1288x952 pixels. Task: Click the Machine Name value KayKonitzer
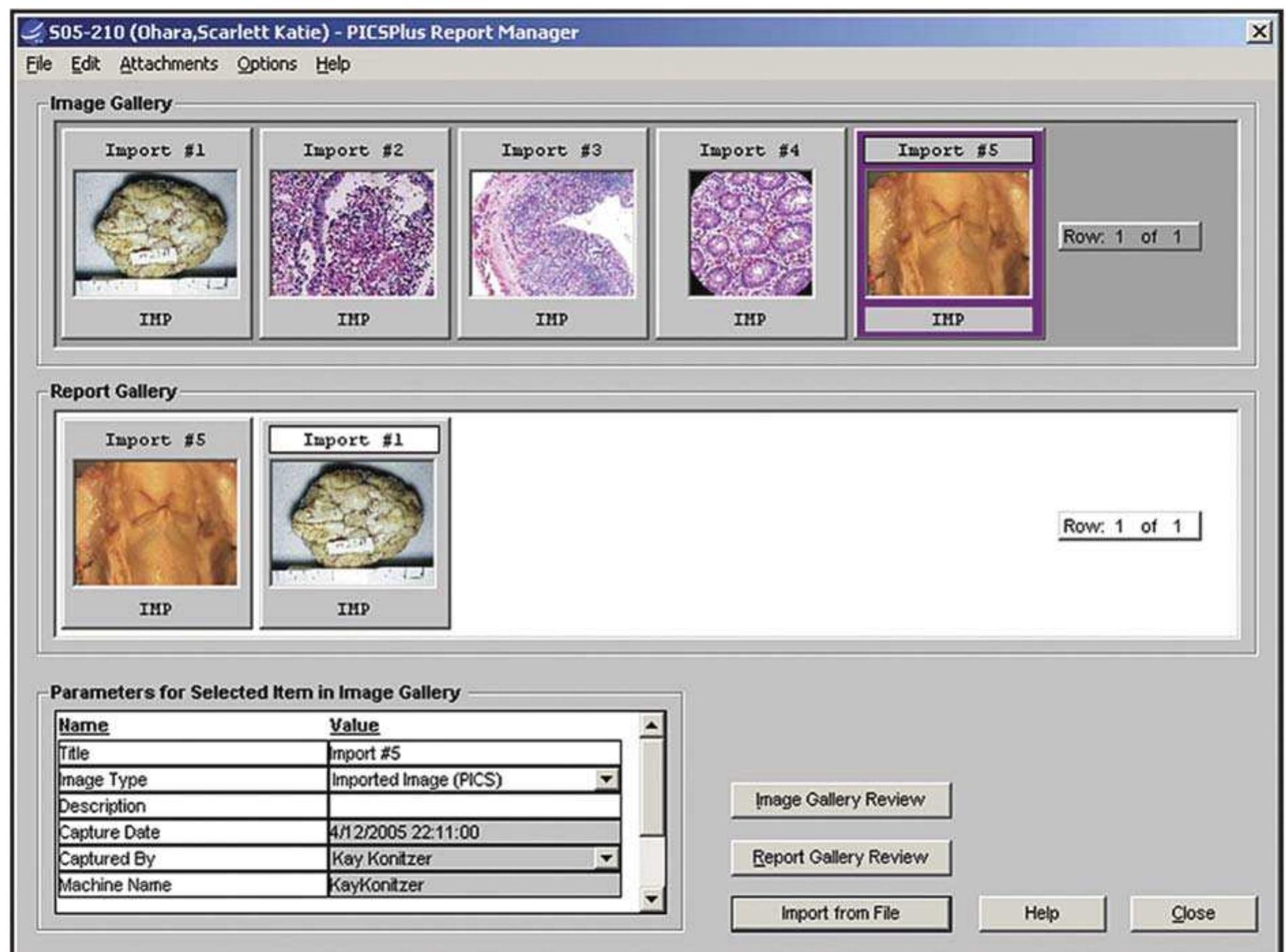point(474,885)
